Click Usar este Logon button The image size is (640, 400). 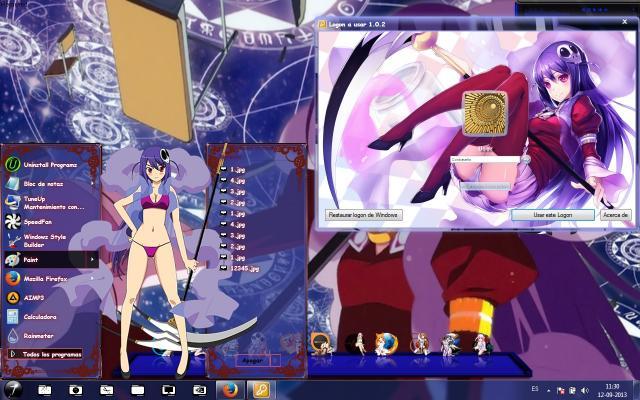[553, 215]
